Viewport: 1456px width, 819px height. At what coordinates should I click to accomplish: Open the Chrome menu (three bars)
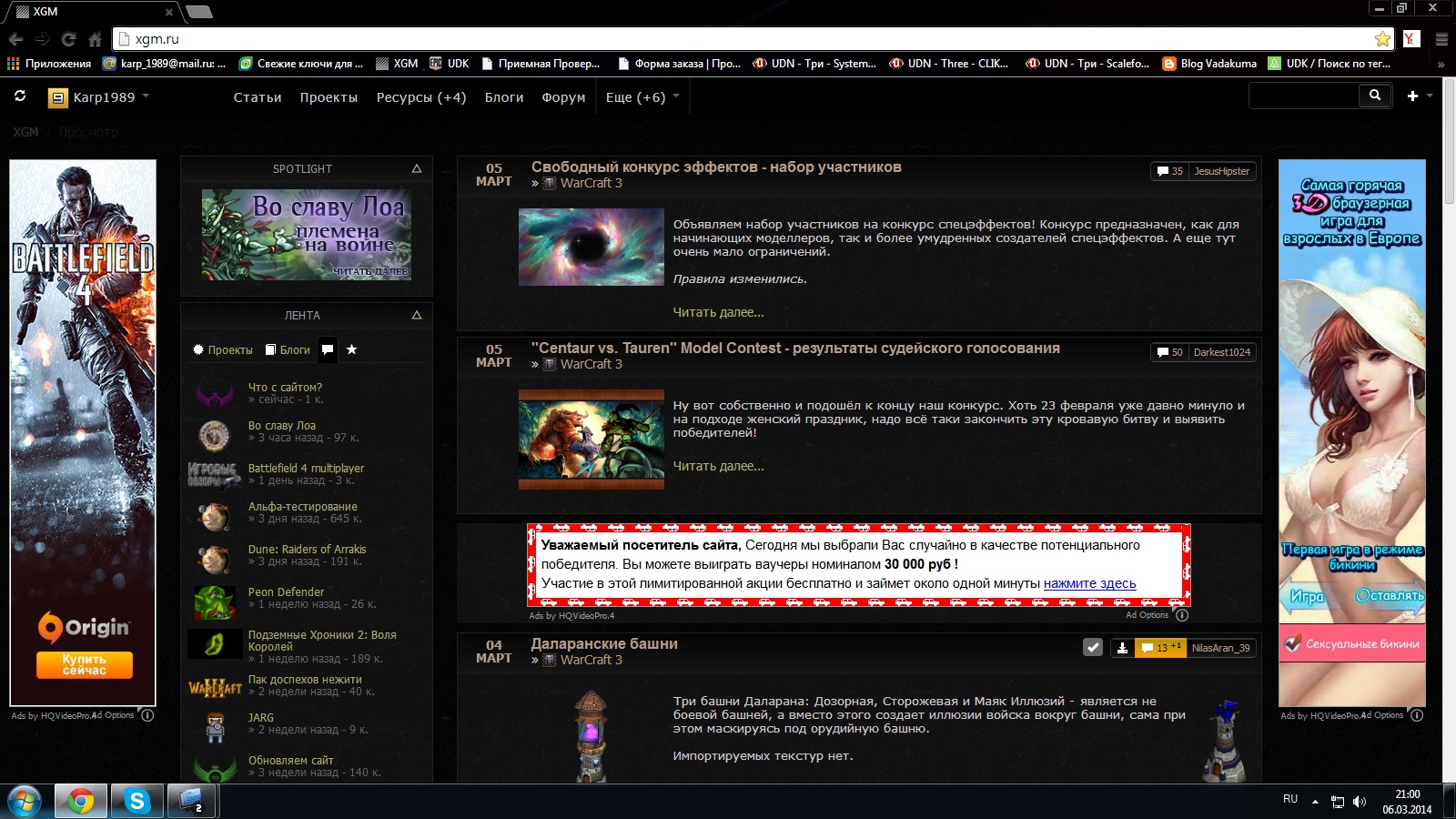click(1441, 39)
